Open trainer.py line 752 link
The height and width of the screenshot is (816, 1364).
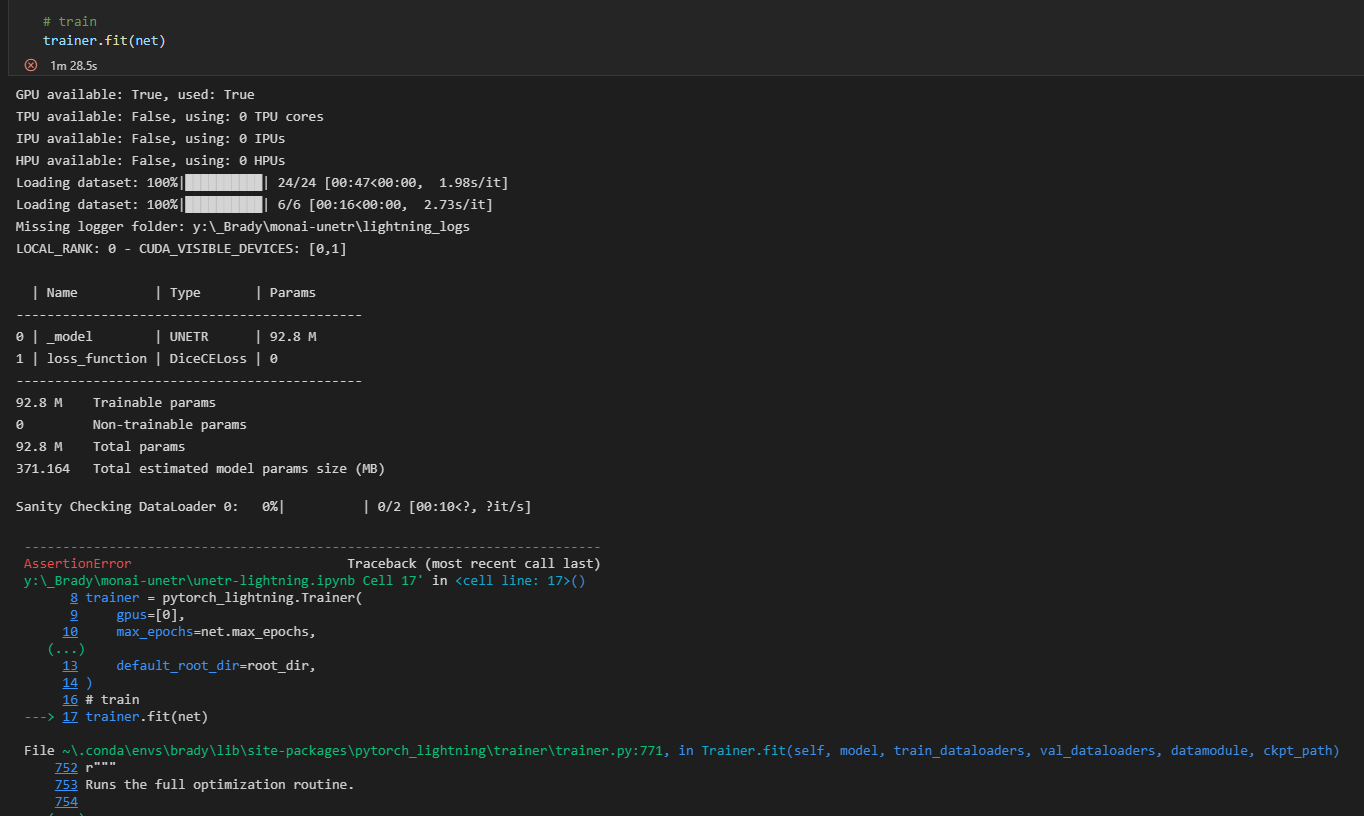point(66,768)
